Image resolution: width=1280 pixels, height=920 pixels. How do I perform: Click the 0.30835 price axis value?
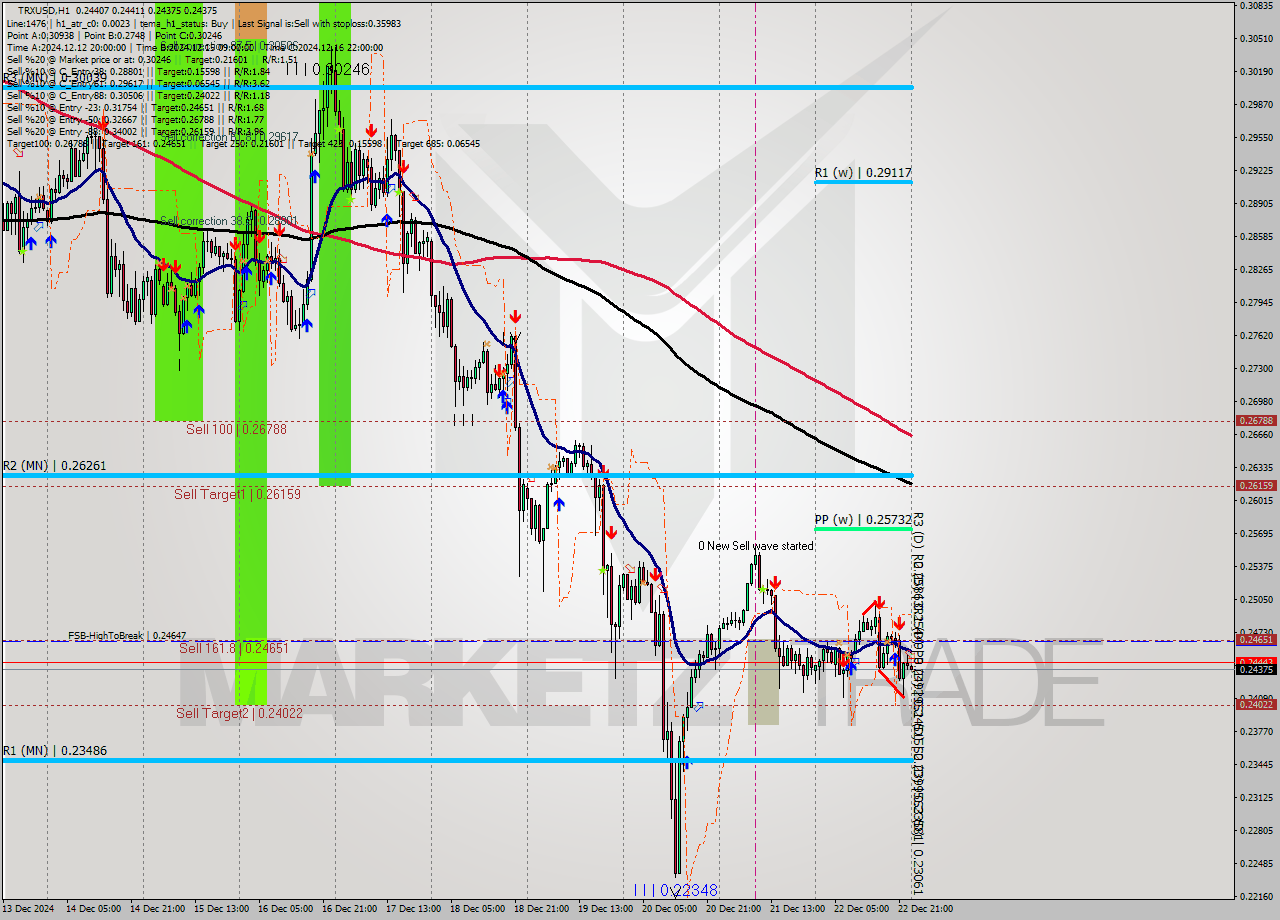pos(1256,5)
